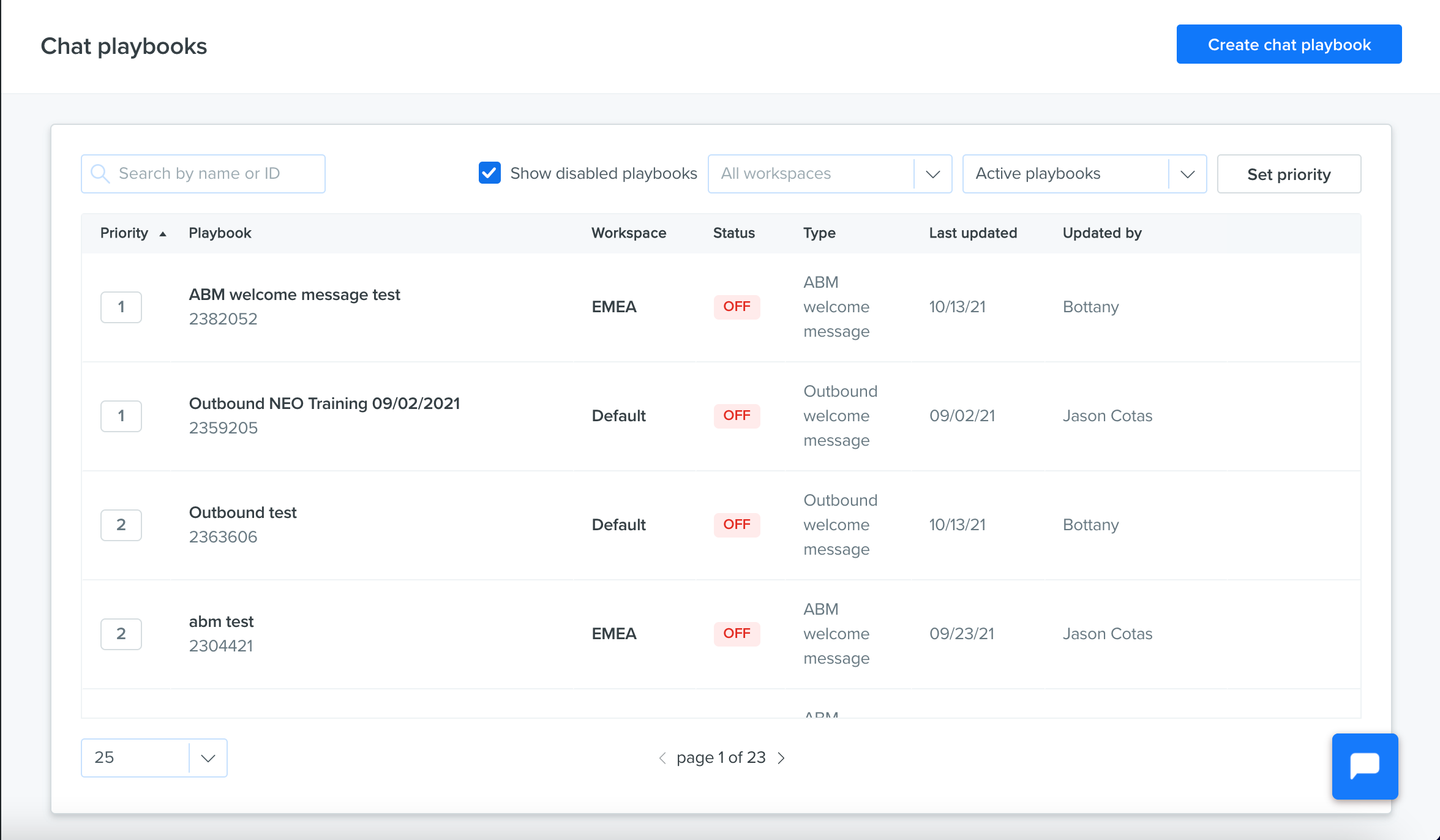Focus the Search by name or ID field
The width and height of the screenshot is (1440, 840).
203,174
